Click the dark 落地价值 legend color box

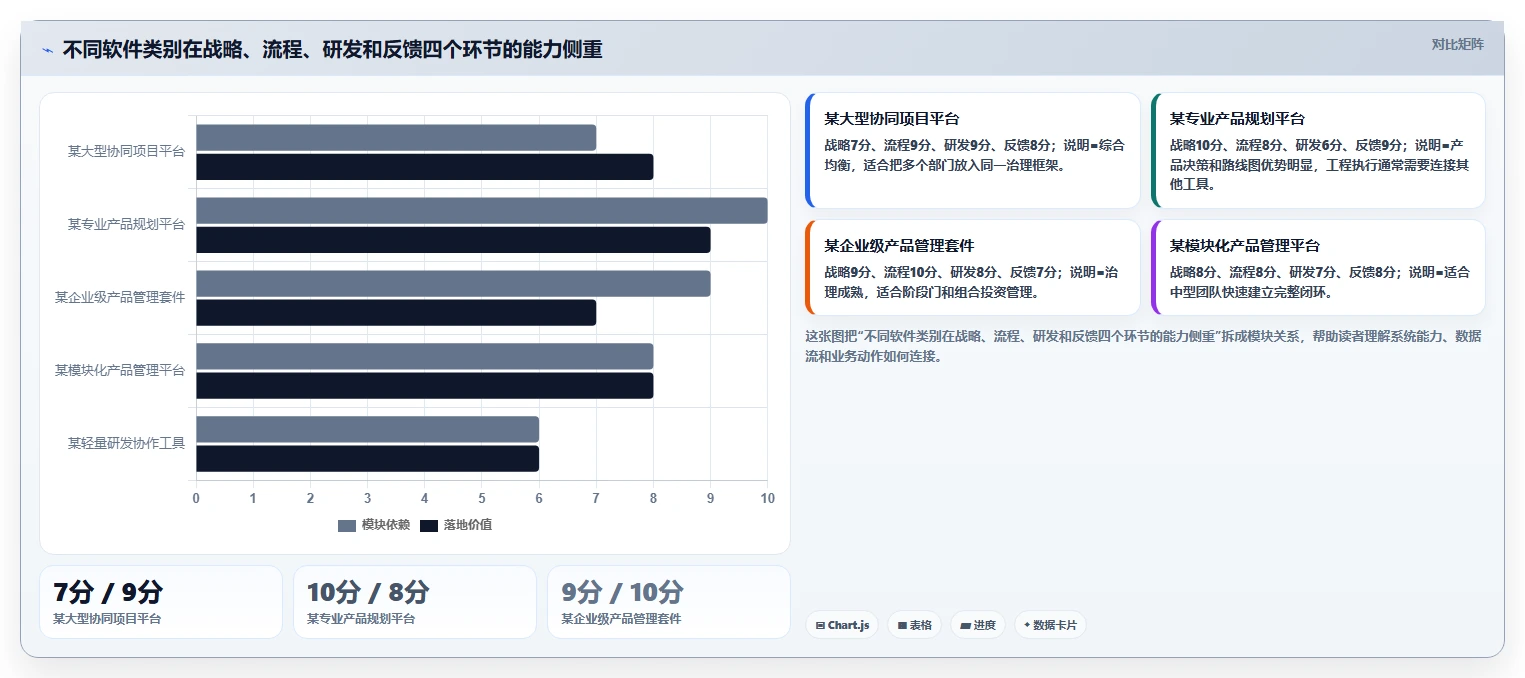tap(429, 525)
